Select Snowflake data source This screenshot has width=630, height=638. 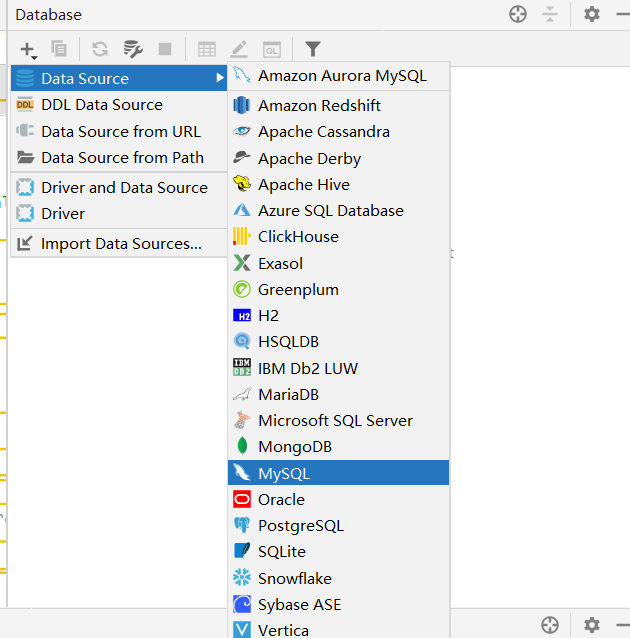coord(339,578)
